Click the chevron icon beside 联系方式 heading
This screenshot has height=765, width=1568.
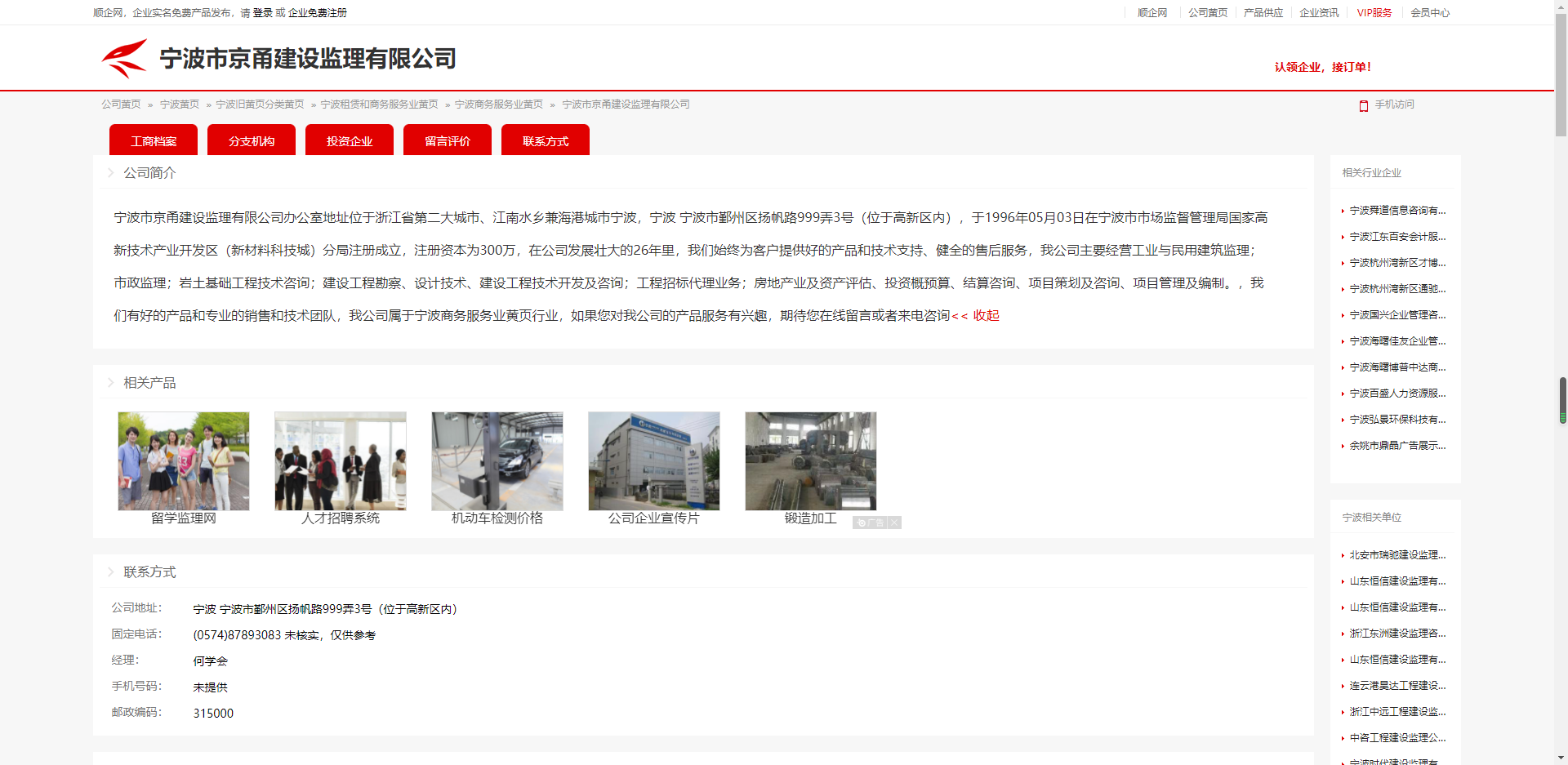click(111, 572)
